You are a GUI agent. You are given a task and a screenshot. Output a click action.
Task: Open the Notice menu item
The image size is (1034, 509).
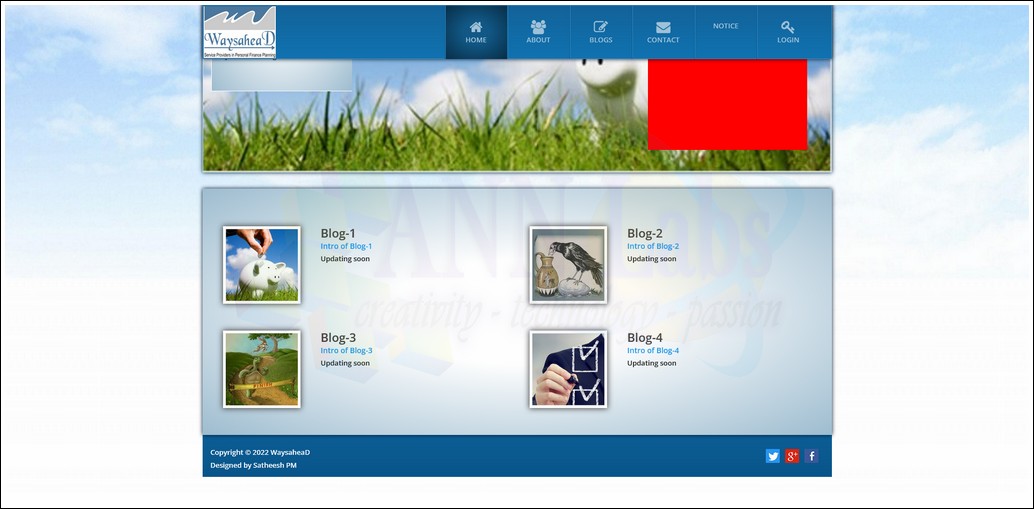[725, 26]
